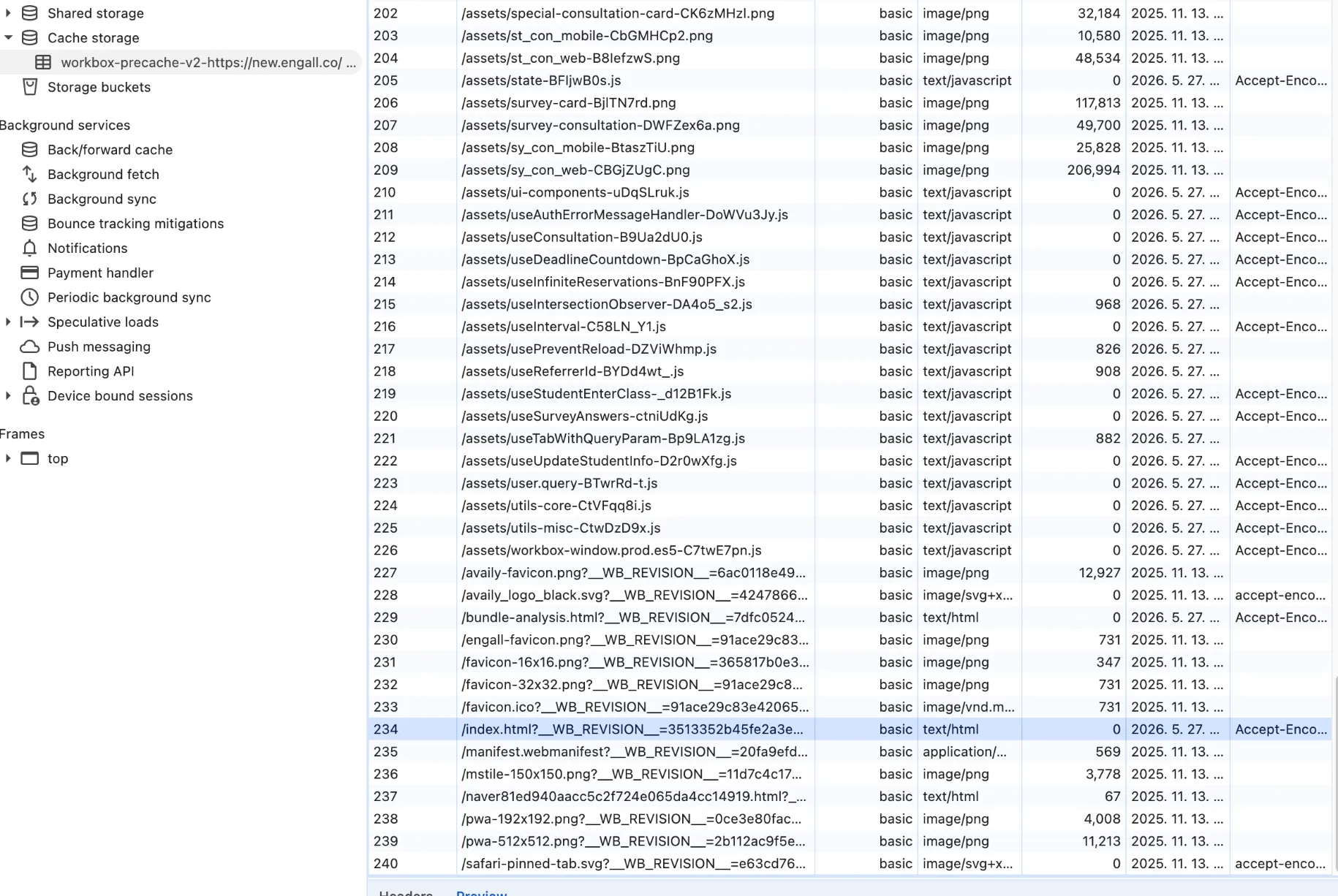The width and height of the screenshot is (1338, 896).
Task: Expand the top frame node
Action: [8, 458]
